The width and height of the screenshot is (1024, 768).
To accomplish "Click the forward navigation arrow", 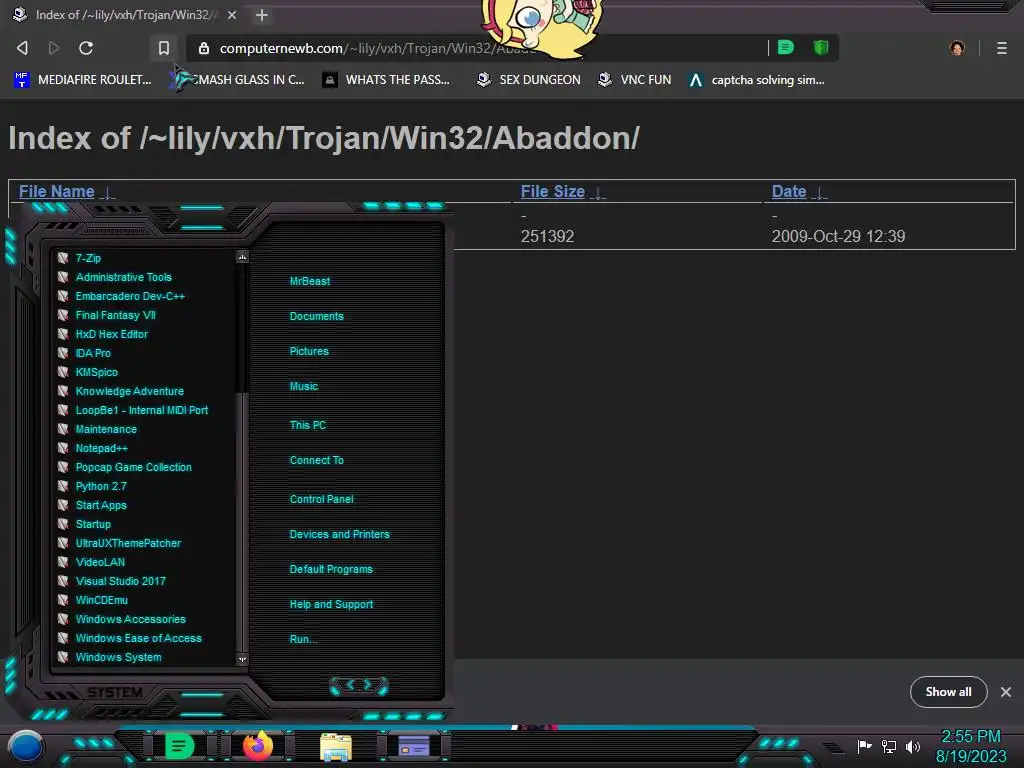I will 54,48.
